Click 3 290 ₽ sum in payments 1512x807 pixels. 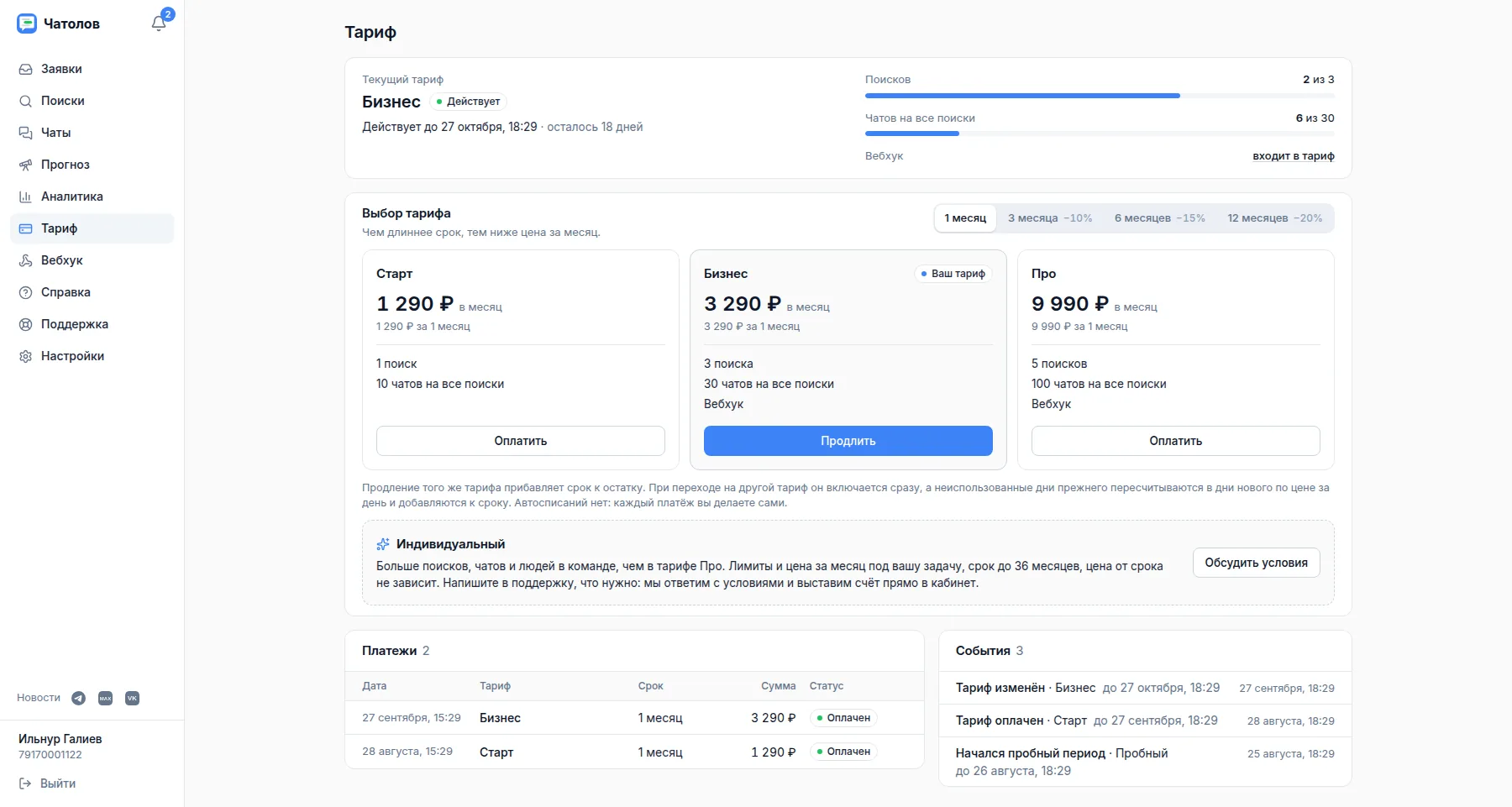(x=774, y=718)
